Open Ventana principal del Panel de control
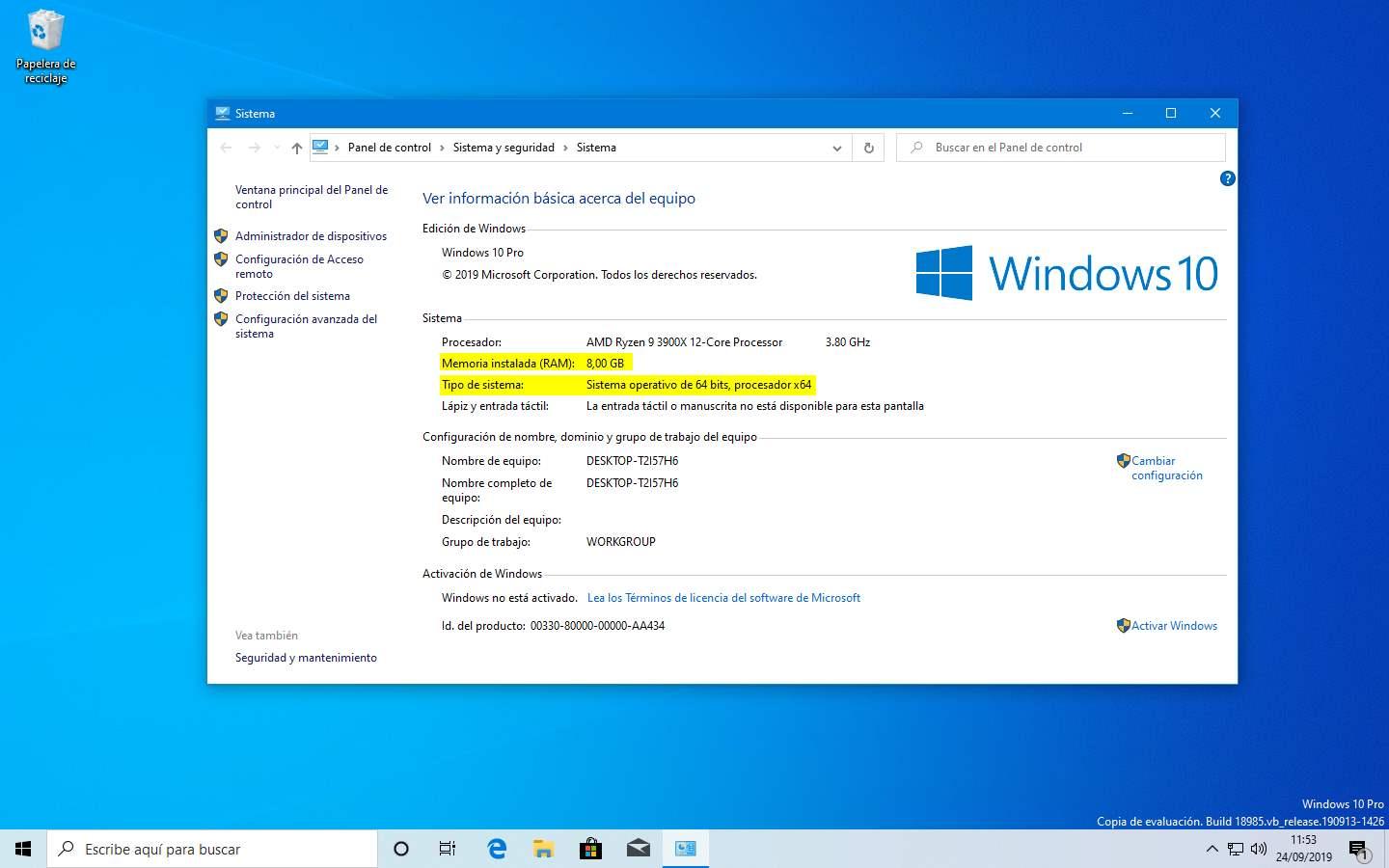The image size is (1389, 868). 312,197
